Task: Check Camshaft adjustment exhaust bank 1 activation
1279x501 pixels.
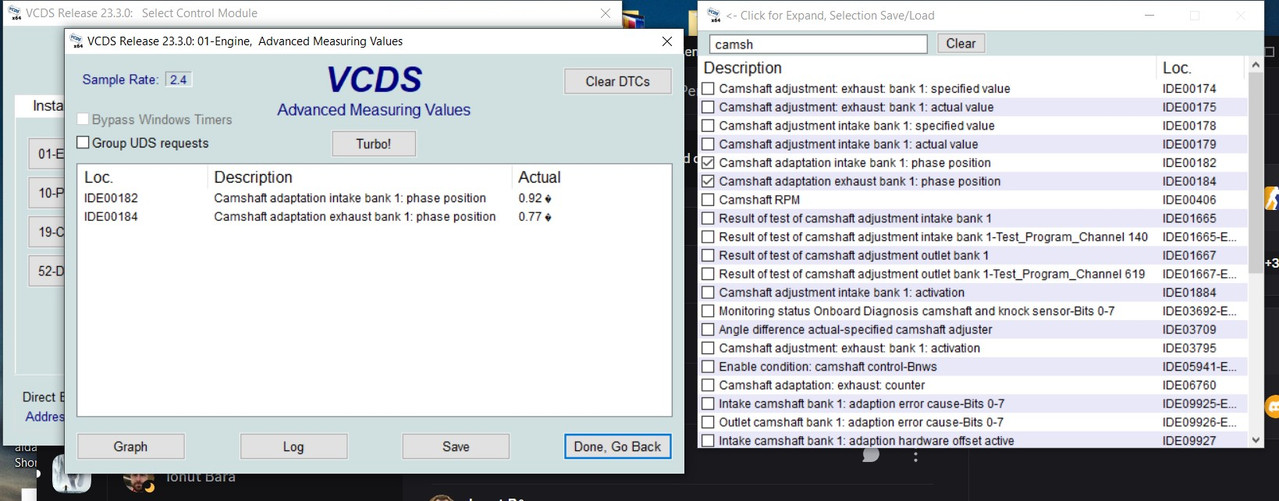Action: 708,348
